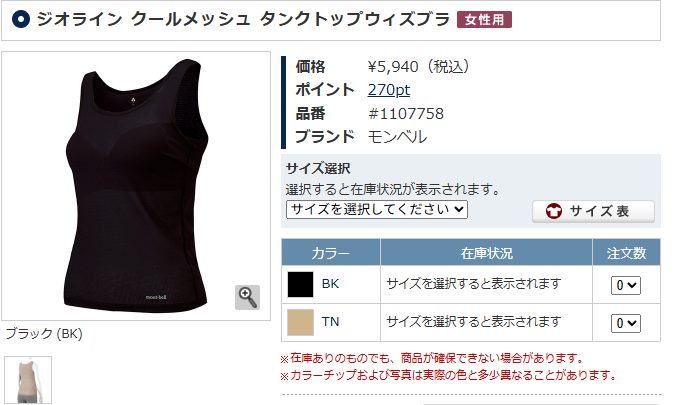Image resolution: width=686 pixels, height=405 pixels.
Task: Open the TN order quantity dropdown
Action: 626,323
